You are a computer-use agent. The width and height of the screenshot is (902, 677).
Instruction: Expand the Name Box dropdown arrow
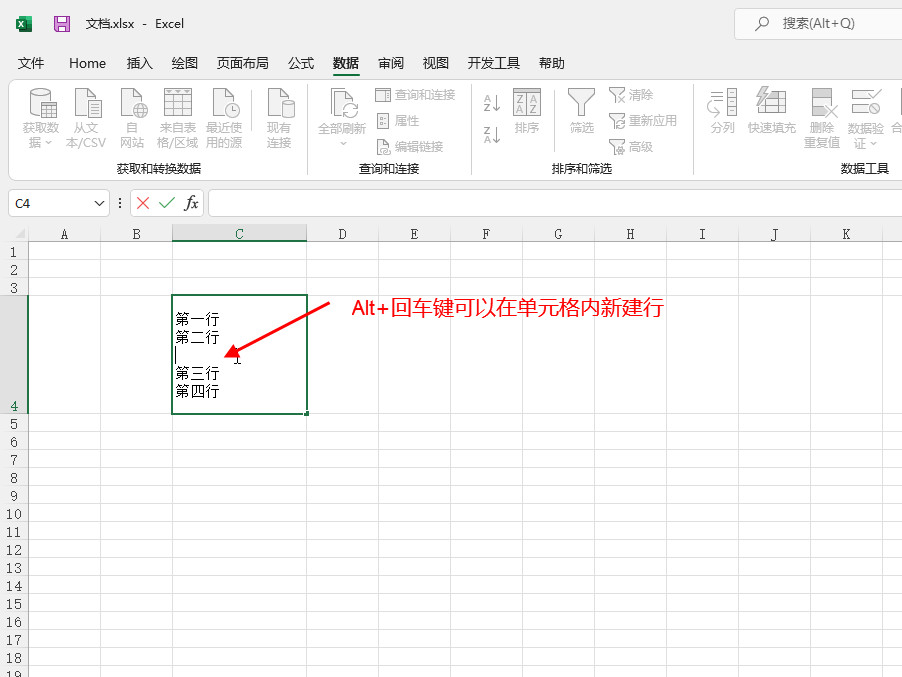click(x=99, y=203)
